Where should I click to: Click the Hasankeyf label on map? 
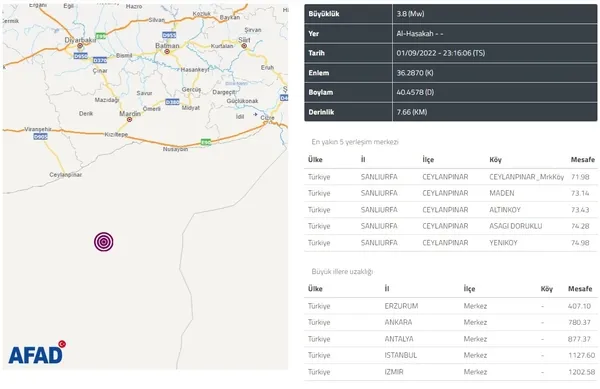[195, 70]
